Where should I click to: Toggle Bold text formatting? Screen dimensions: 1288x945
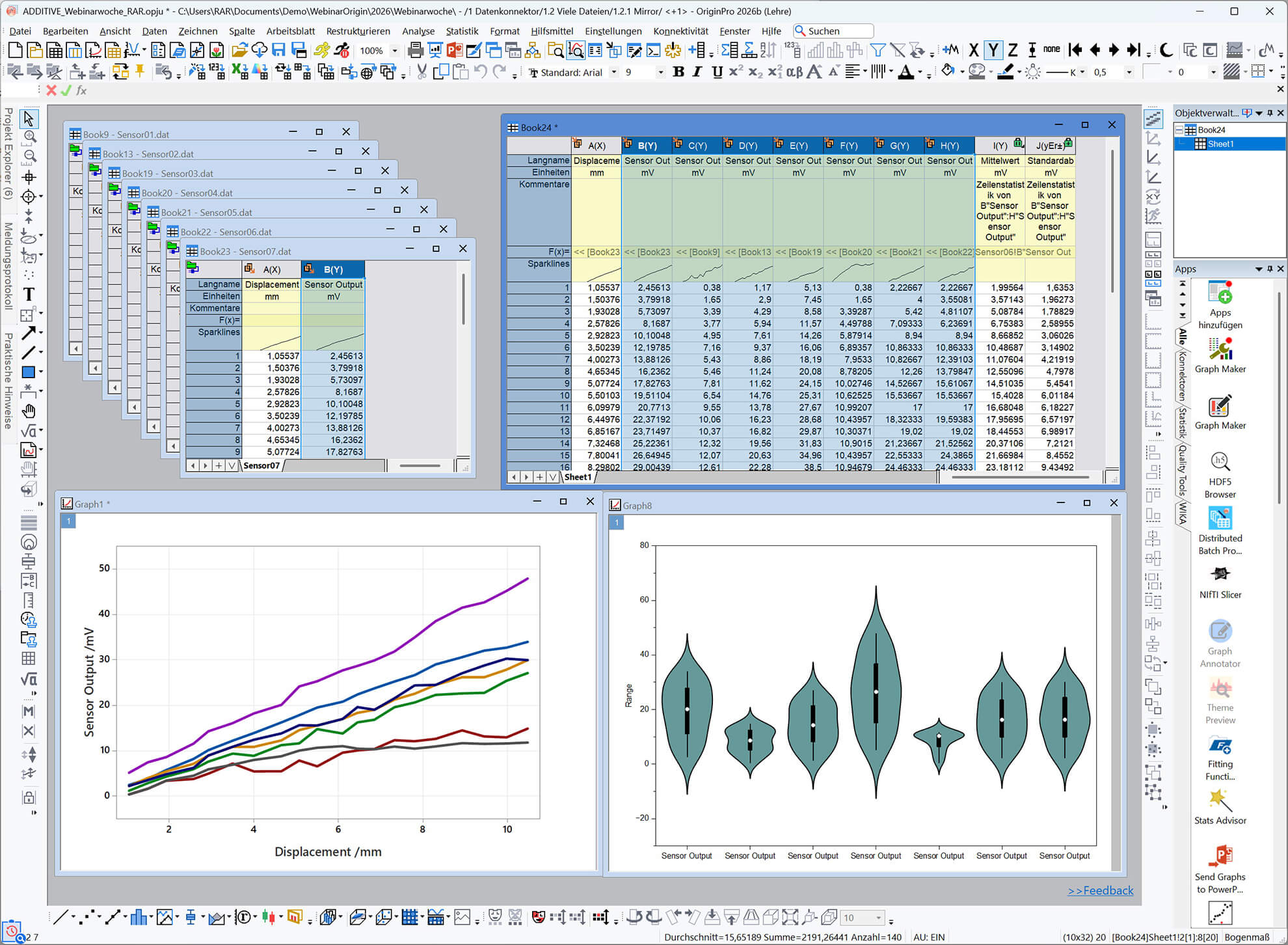click(x=678, y=72)
